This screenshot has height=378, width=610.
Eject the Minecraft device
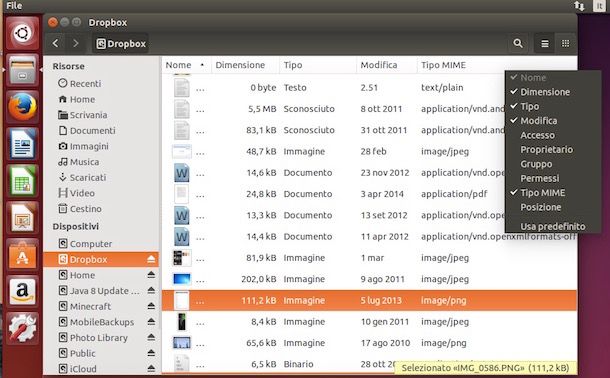point(151,306)
